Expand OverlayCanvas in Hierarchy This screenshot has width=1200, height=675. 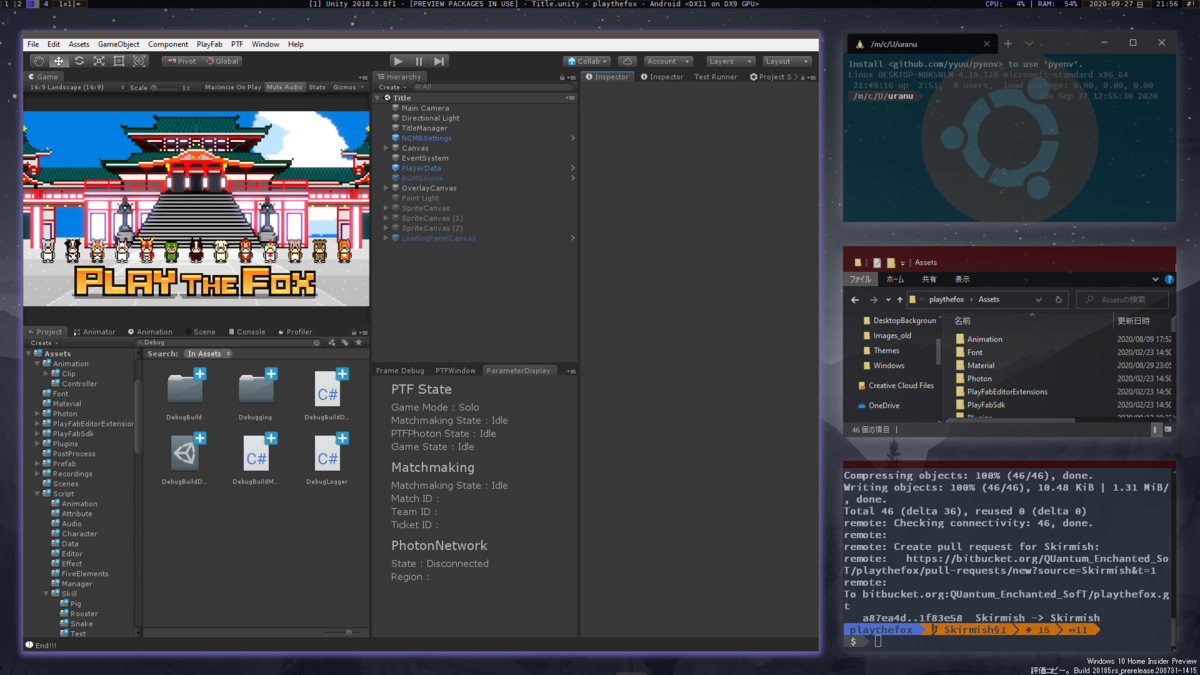coord(386,188)
